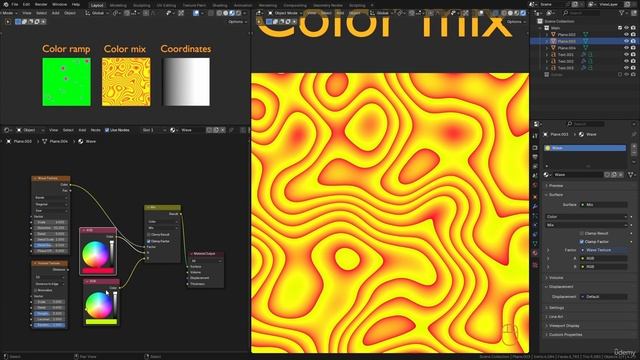This screenshot has height=360, width=640.
Task: Open the Color data type dropdown in properties
Action: [x=586, y=217]
